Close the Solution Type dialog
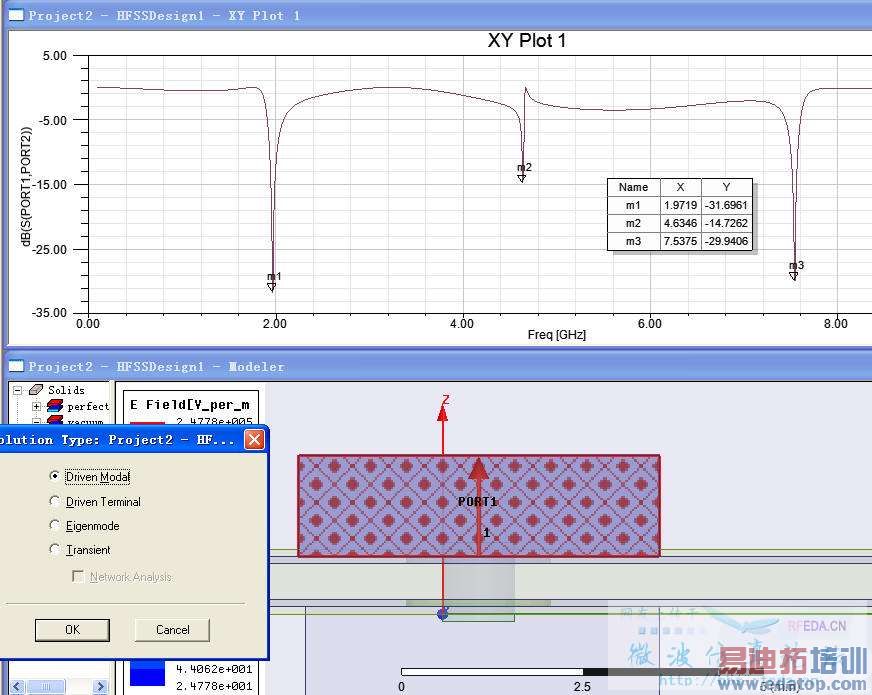 [254, 440]
